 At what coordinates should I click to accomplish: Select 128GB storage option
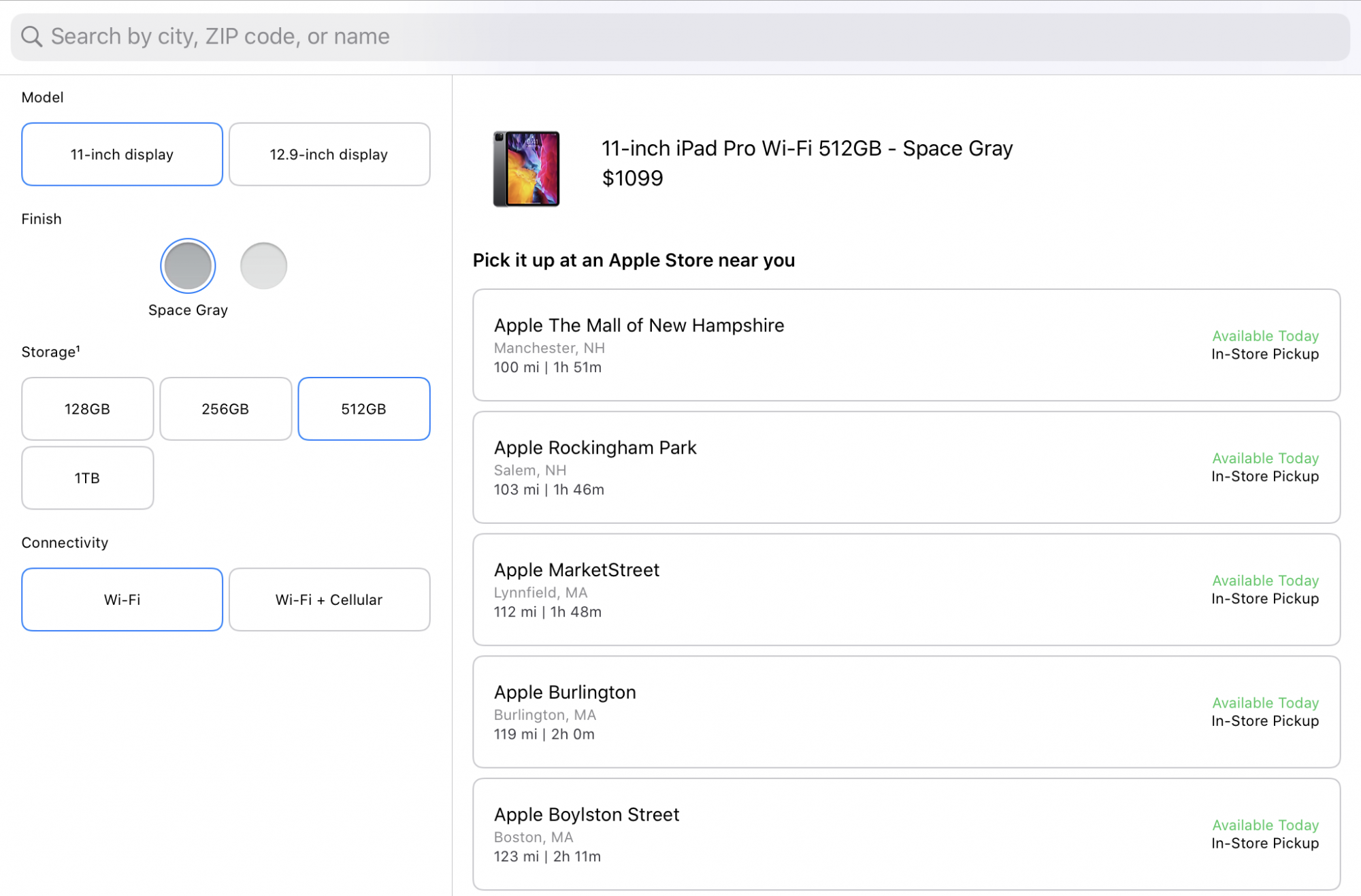[x=87, y=409]
